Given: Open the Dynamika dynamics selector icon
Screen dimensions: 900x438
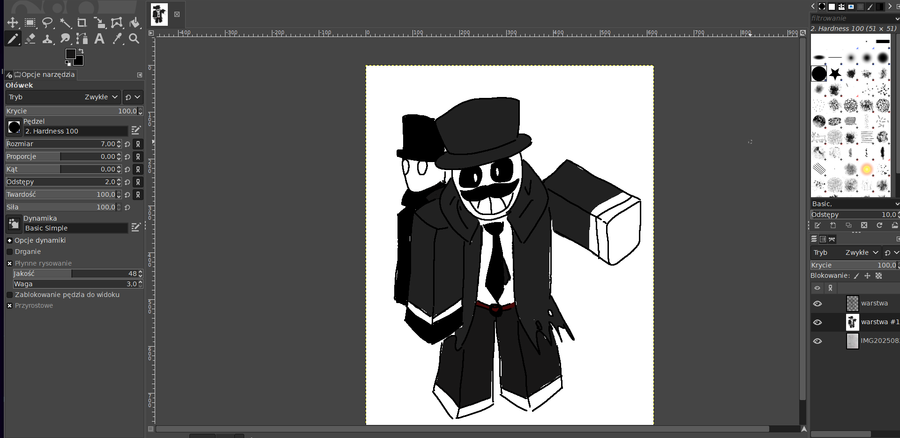Looking at the screenshot, I should (x=14, y=224).
